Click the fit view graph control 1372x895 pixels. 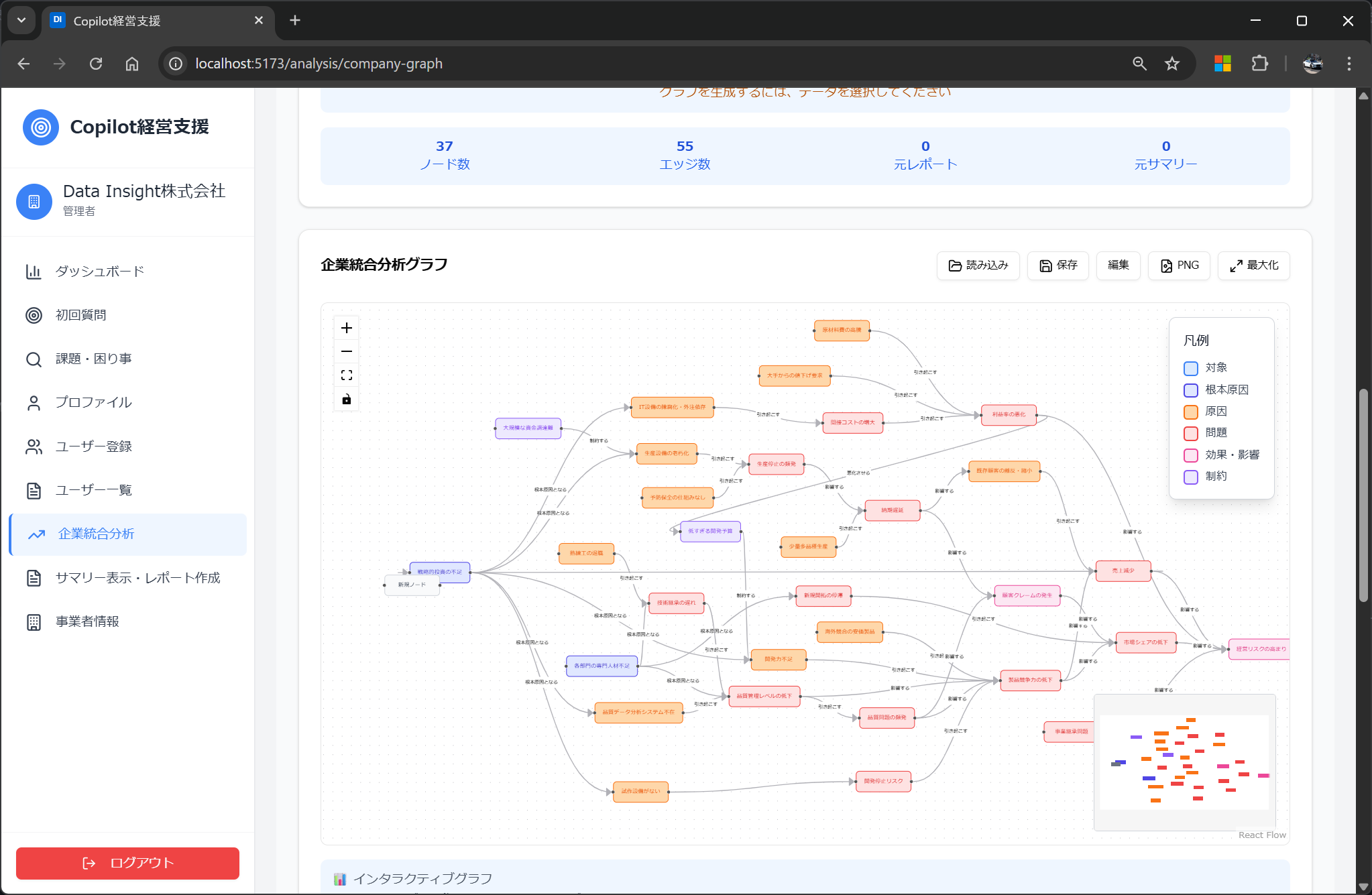tap(347, 375)
